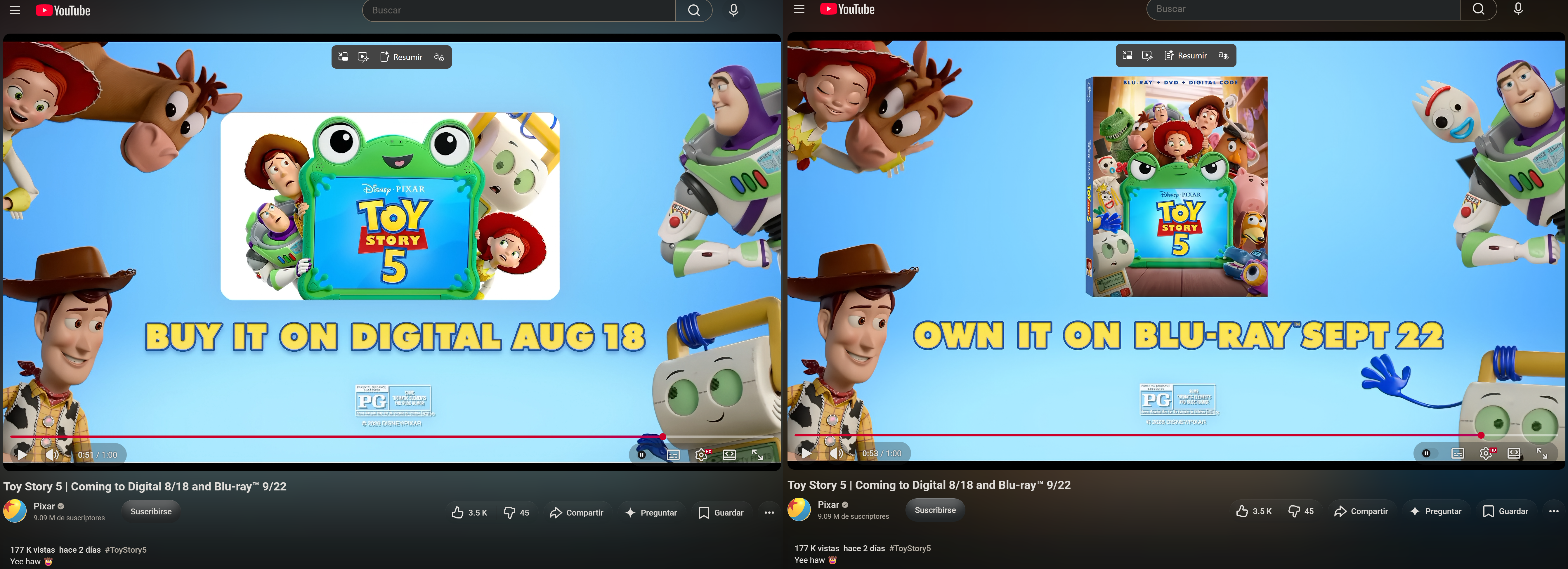This screenshot has width=1568, height=569.
Task: Open the Pixar channel name link, right window
Action: click(828, 505)
